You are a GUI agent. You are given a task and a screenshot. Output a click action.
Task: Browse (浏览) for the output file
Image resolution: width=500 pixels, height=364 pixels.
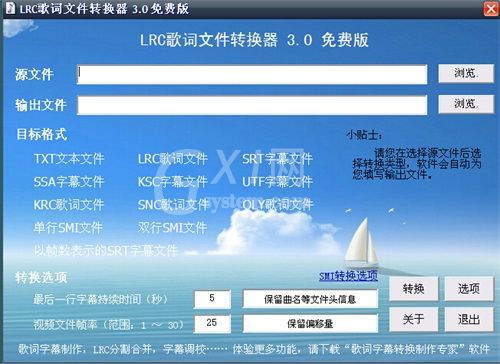pos(466,104)
